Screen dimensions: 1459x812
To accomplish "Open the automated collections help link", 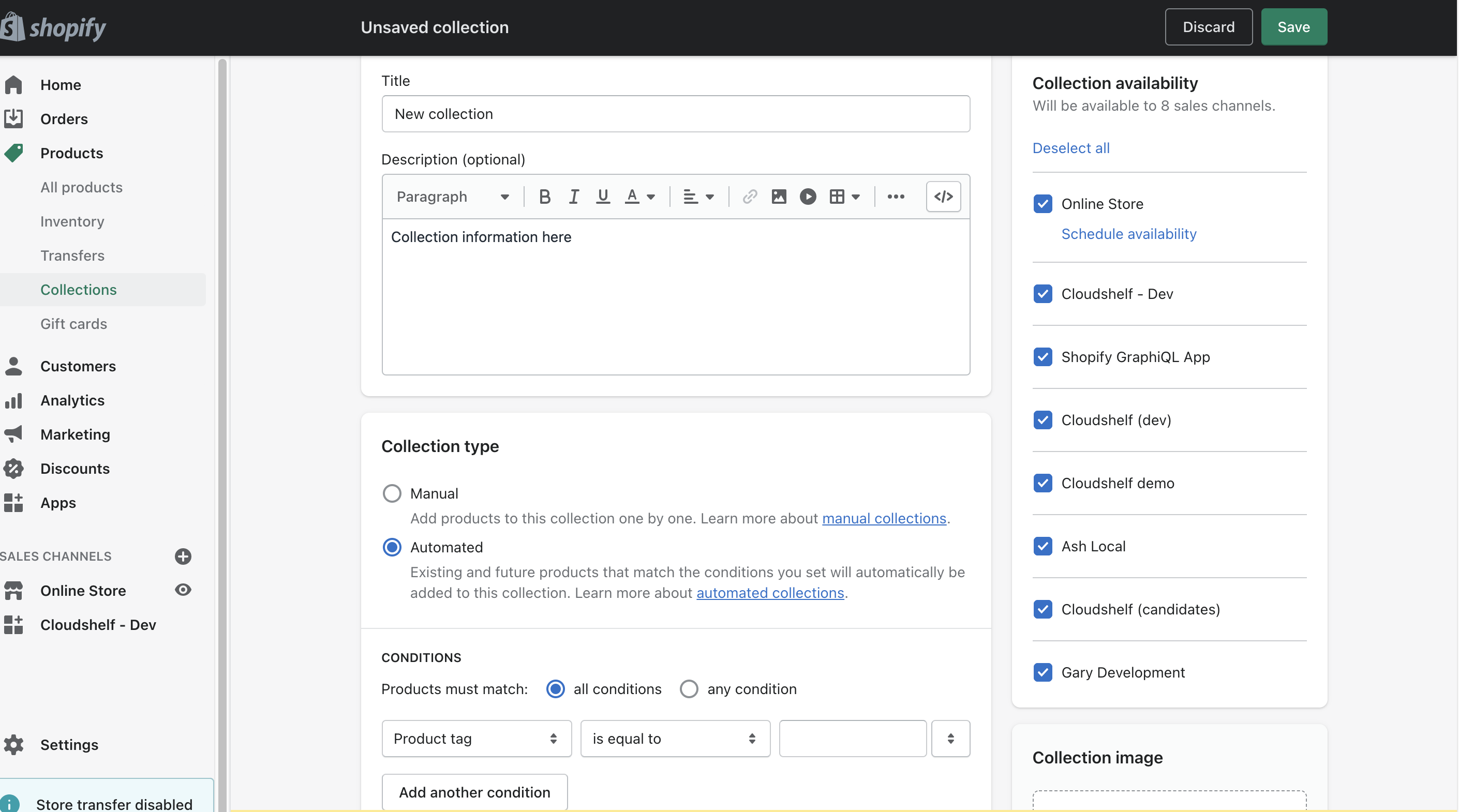I will (x=770, y=593).
